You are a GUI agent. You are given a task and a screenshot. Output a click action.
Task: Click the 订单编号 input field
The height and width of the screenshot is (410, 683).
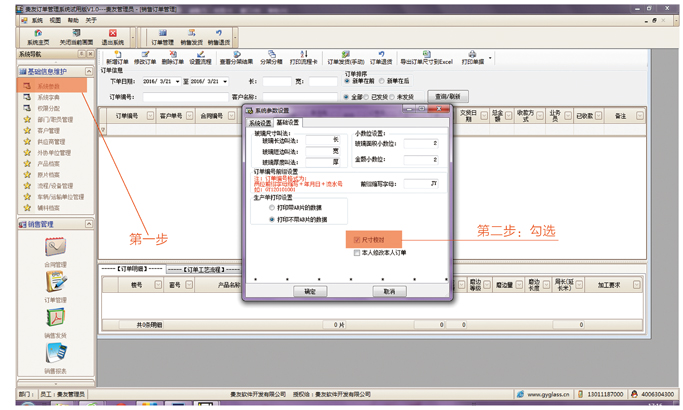click(x=185, y=97)
